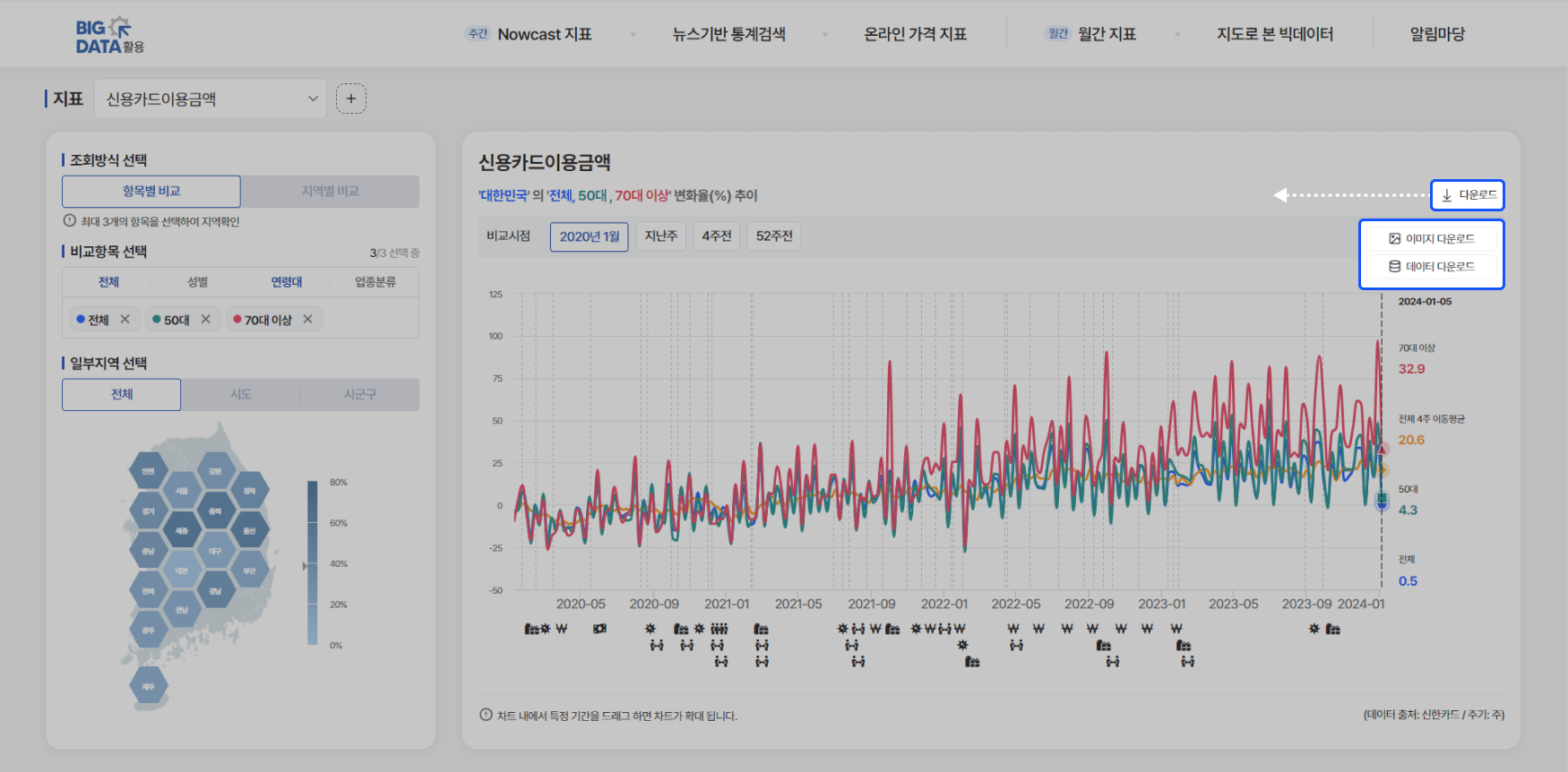The width and height of the screenshot is (1568, 772).
Task: Click the 경남 hexagon on the map
Action: click(215, 591)
